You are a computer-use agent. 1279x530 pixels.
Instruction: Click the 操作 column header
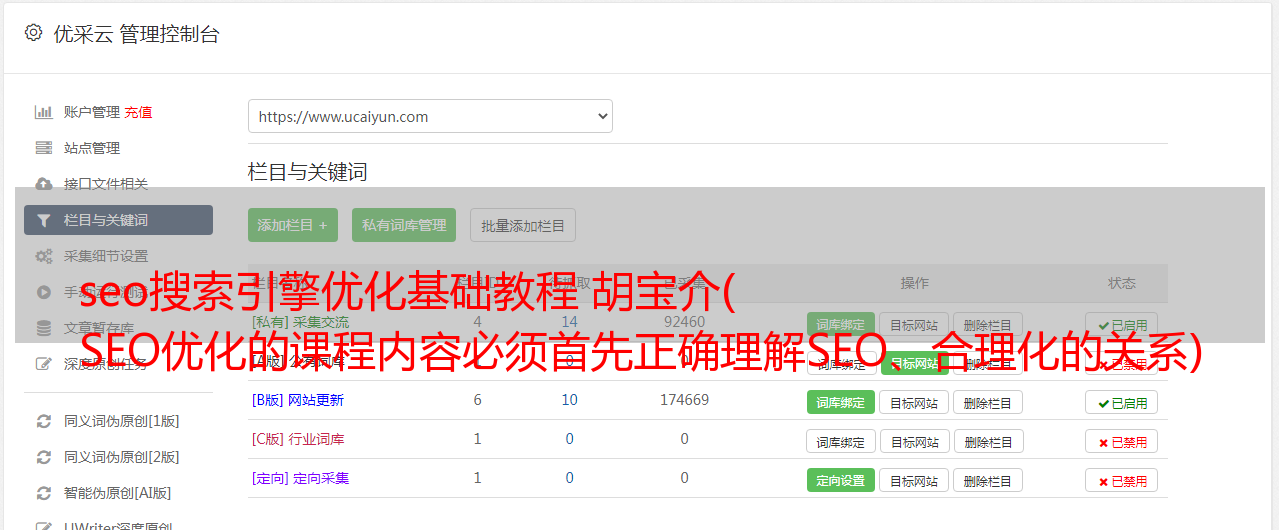(914, 283)
